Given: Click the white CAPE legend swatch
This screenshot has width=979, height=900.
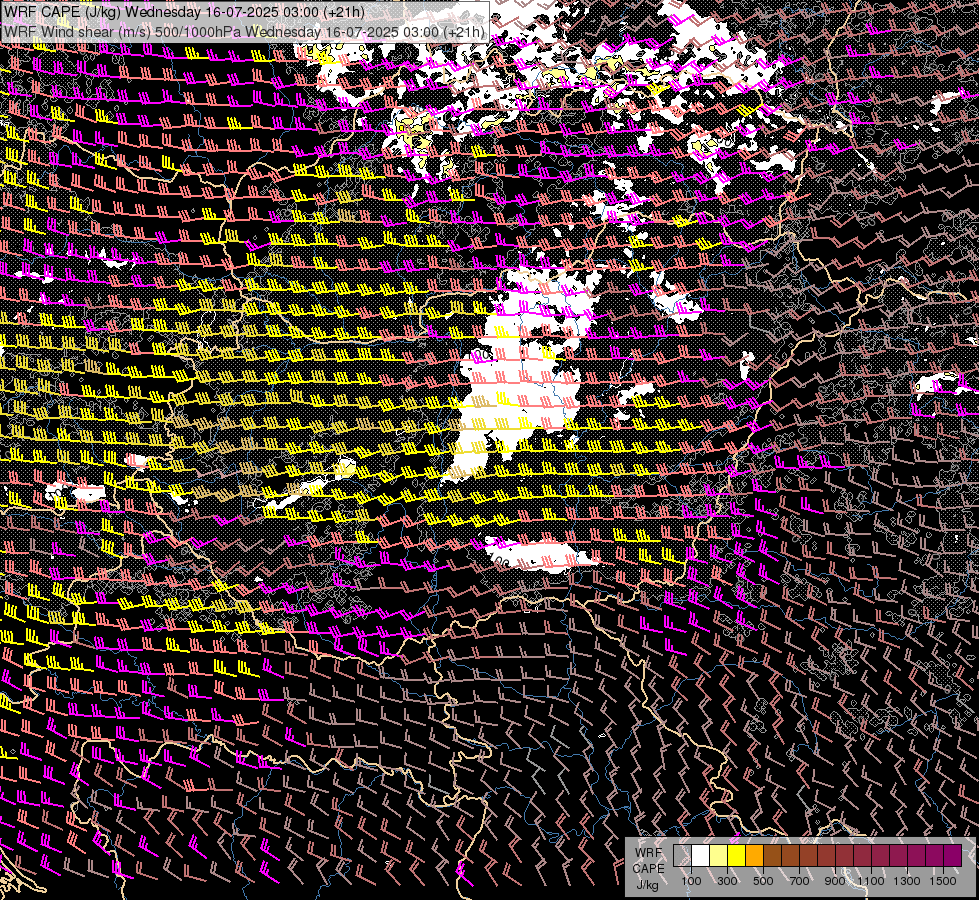Looking at the screenshot, I should pos(701,856).
